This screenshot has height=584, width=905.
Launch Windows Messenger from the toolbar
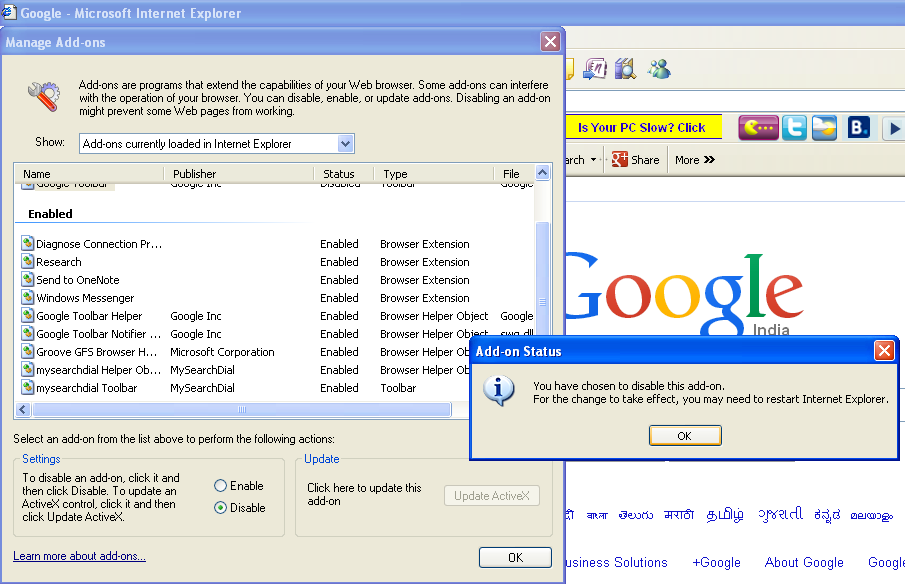coord(658,69)
